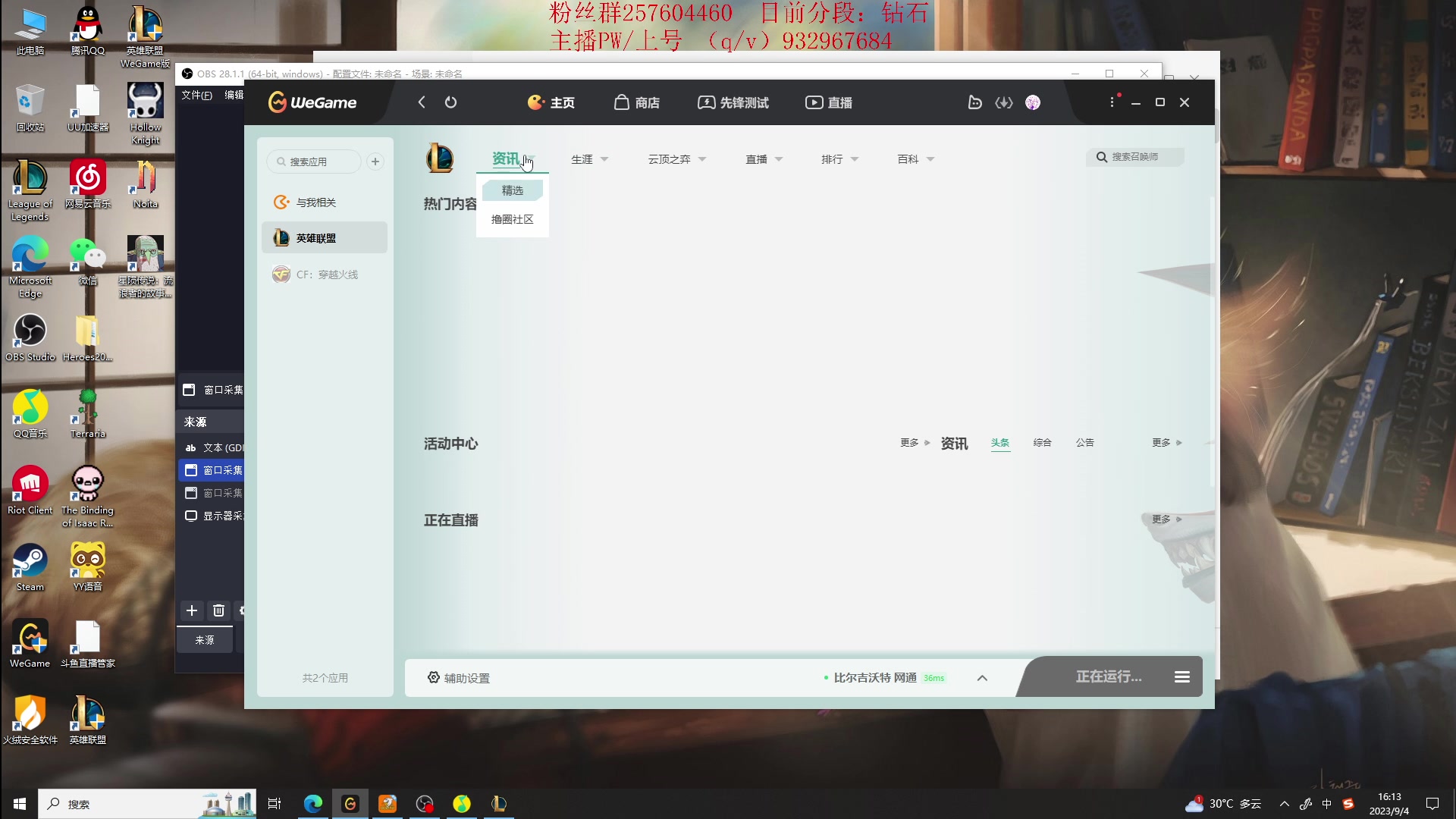Open the 云顶之弈 dropdown

point(675,159)
